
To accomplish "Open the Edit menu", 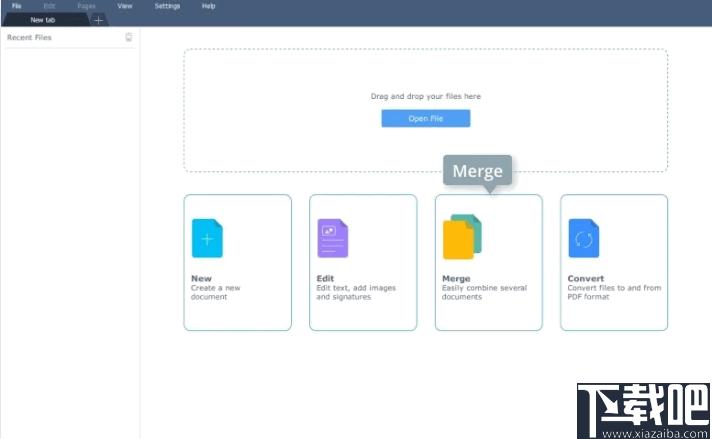I will pos(49,6).
